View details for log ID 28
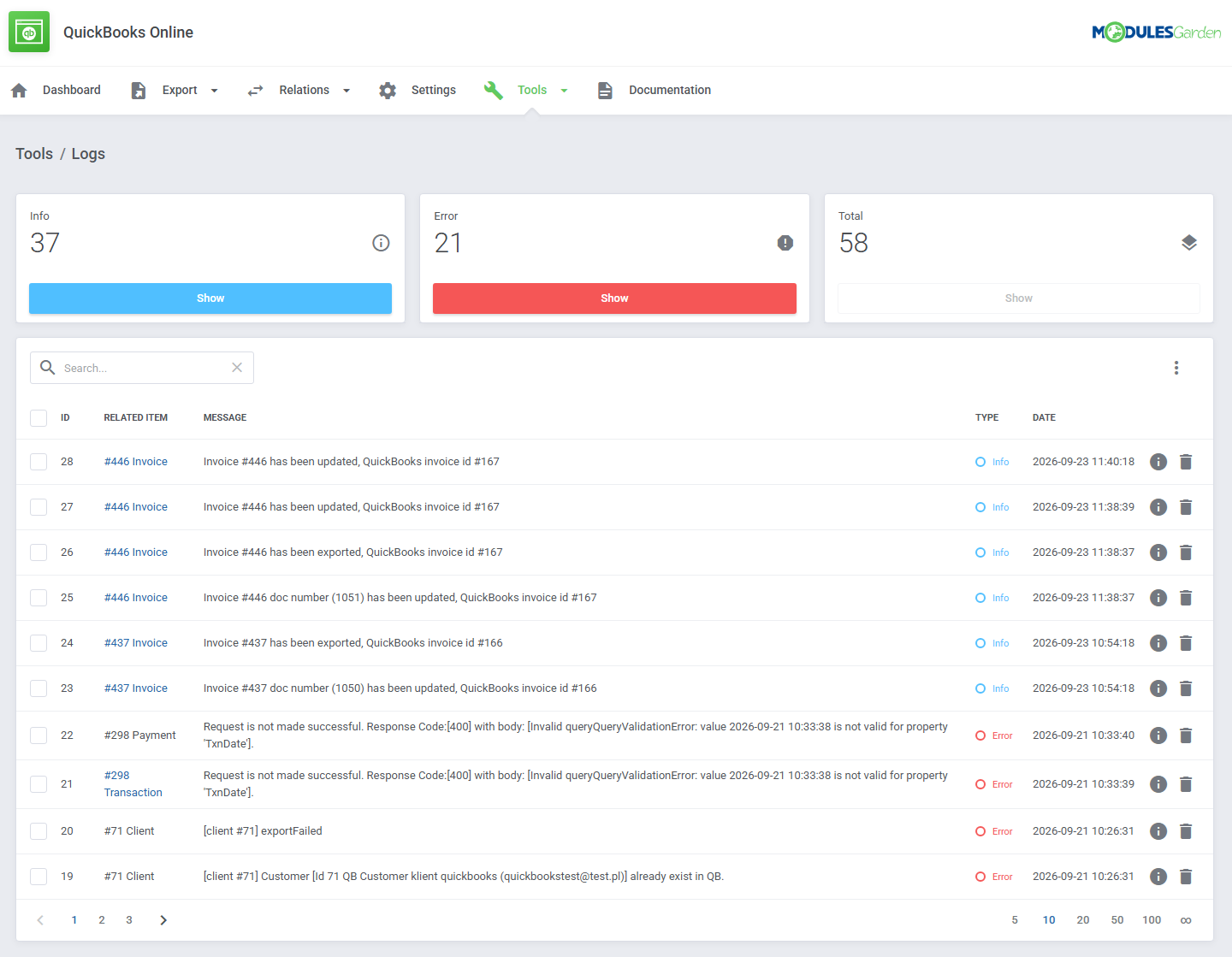 tap(1158, 462)
